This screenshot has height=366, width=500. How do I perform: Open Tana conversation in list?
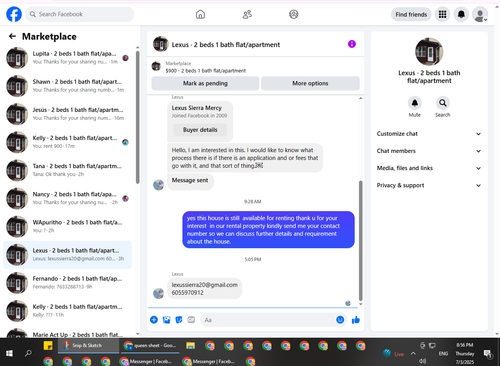67,170
